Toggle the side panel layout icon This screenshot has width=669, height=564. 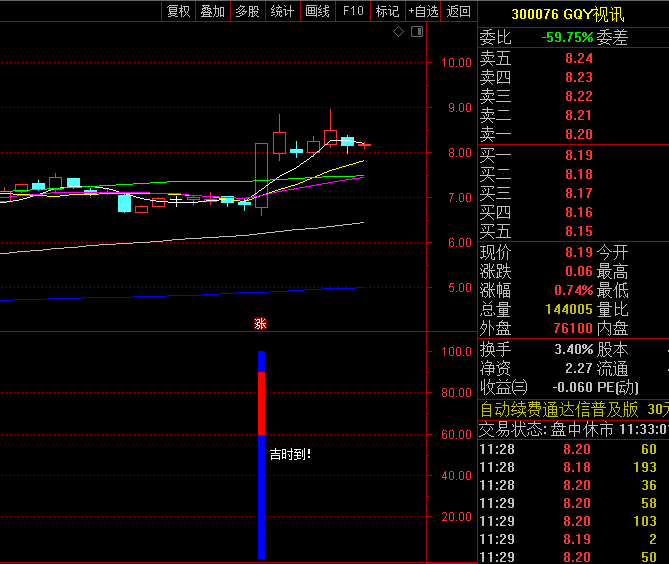[x=417, y=32]
